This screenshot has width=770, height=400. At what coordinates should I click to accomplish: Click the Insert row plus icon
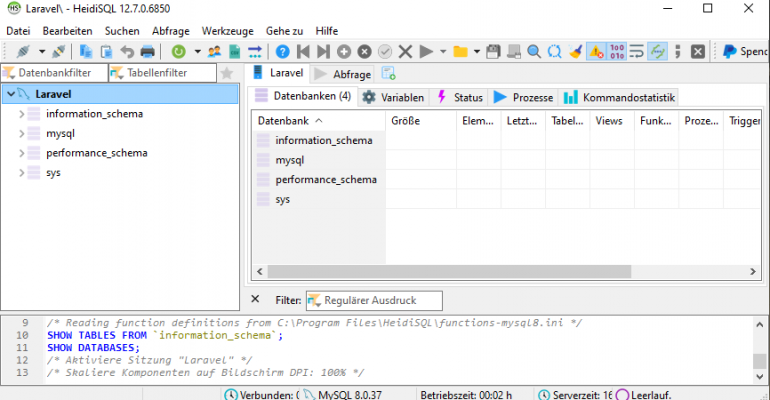point(344,52)
